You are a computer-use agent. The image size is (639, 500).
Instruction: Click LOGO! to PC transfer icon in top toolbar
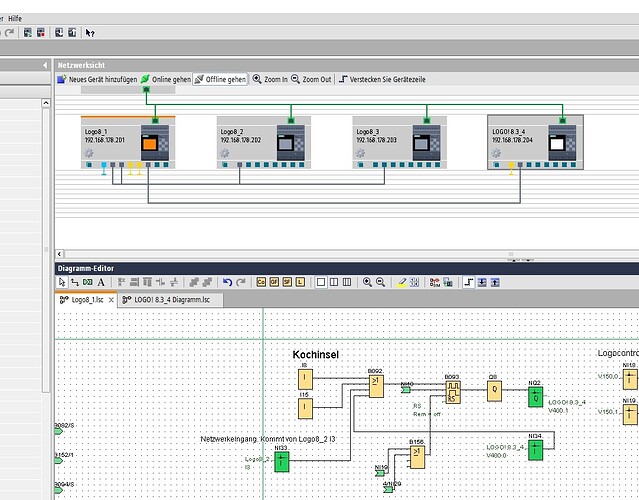pos(72,33)
